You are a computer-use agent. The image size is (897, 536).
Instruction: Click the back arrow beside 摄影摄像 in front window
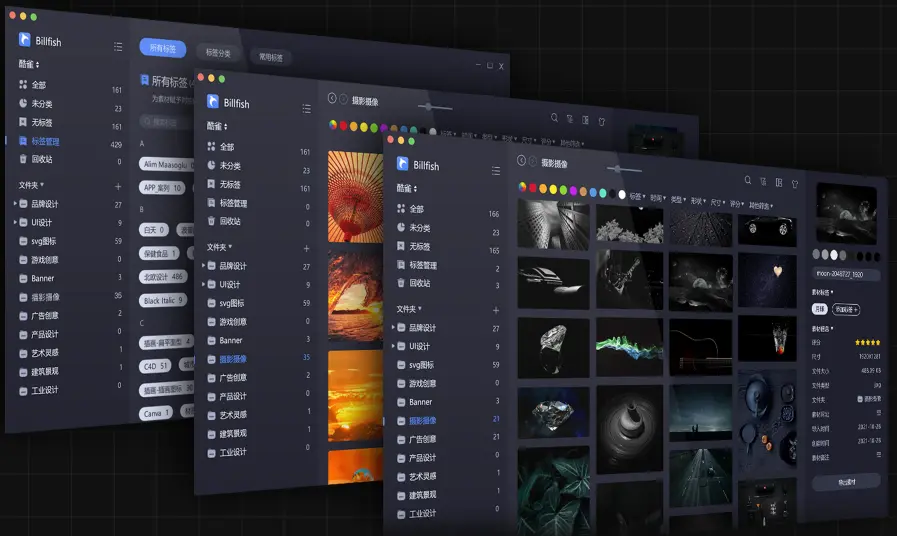521,160
